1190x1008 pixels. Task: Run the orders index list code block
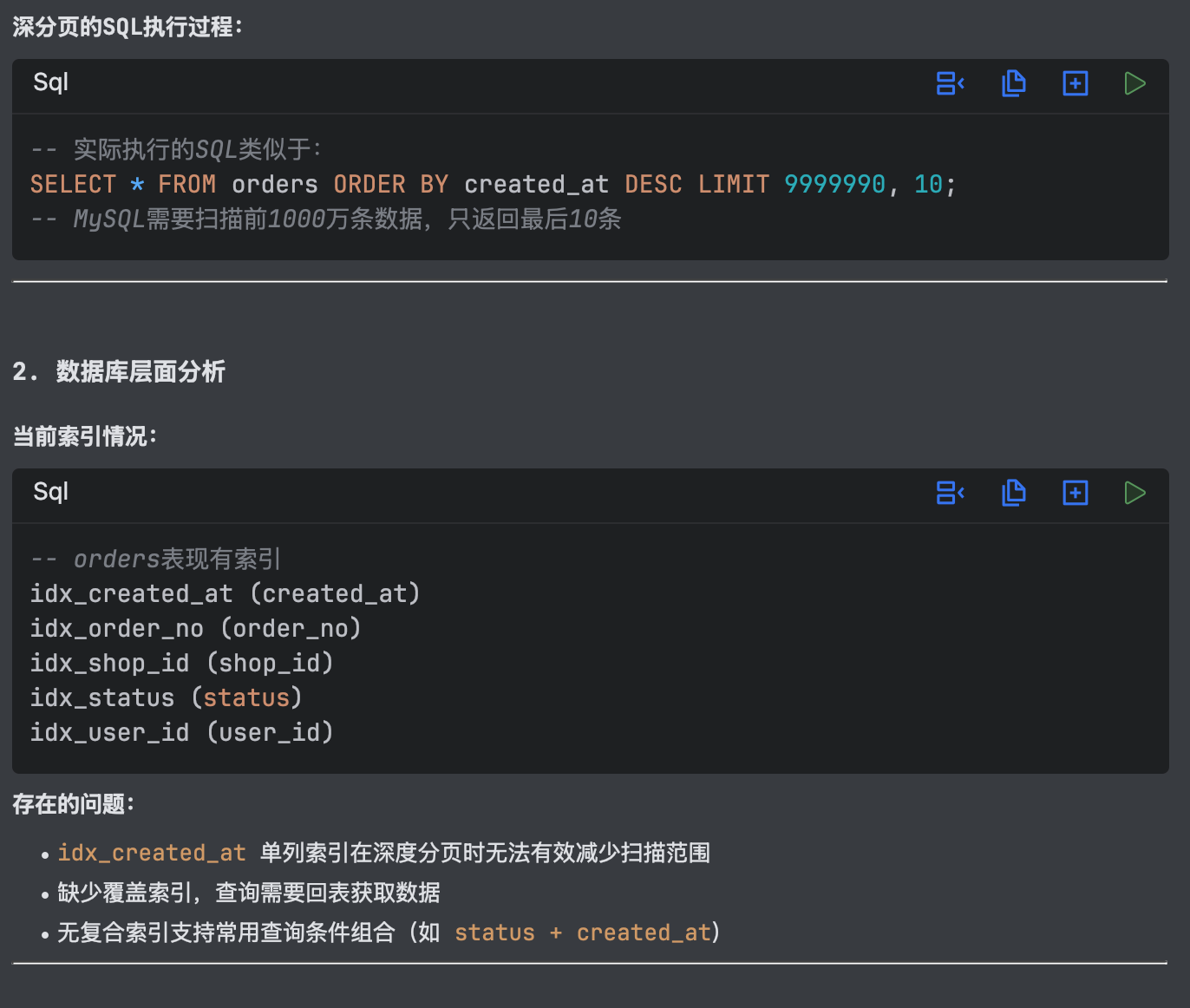[x=1134, y=493]
